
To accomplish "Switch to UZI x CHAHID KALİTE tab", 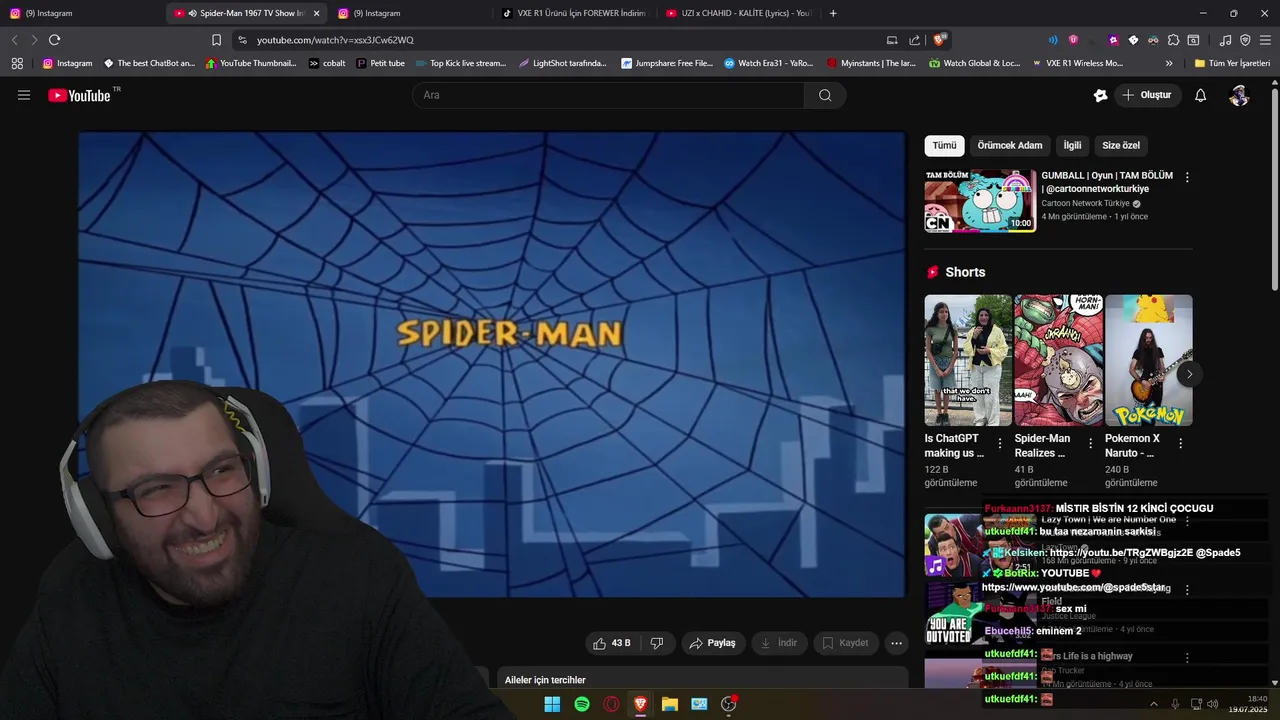I will [x=740, y=13].
